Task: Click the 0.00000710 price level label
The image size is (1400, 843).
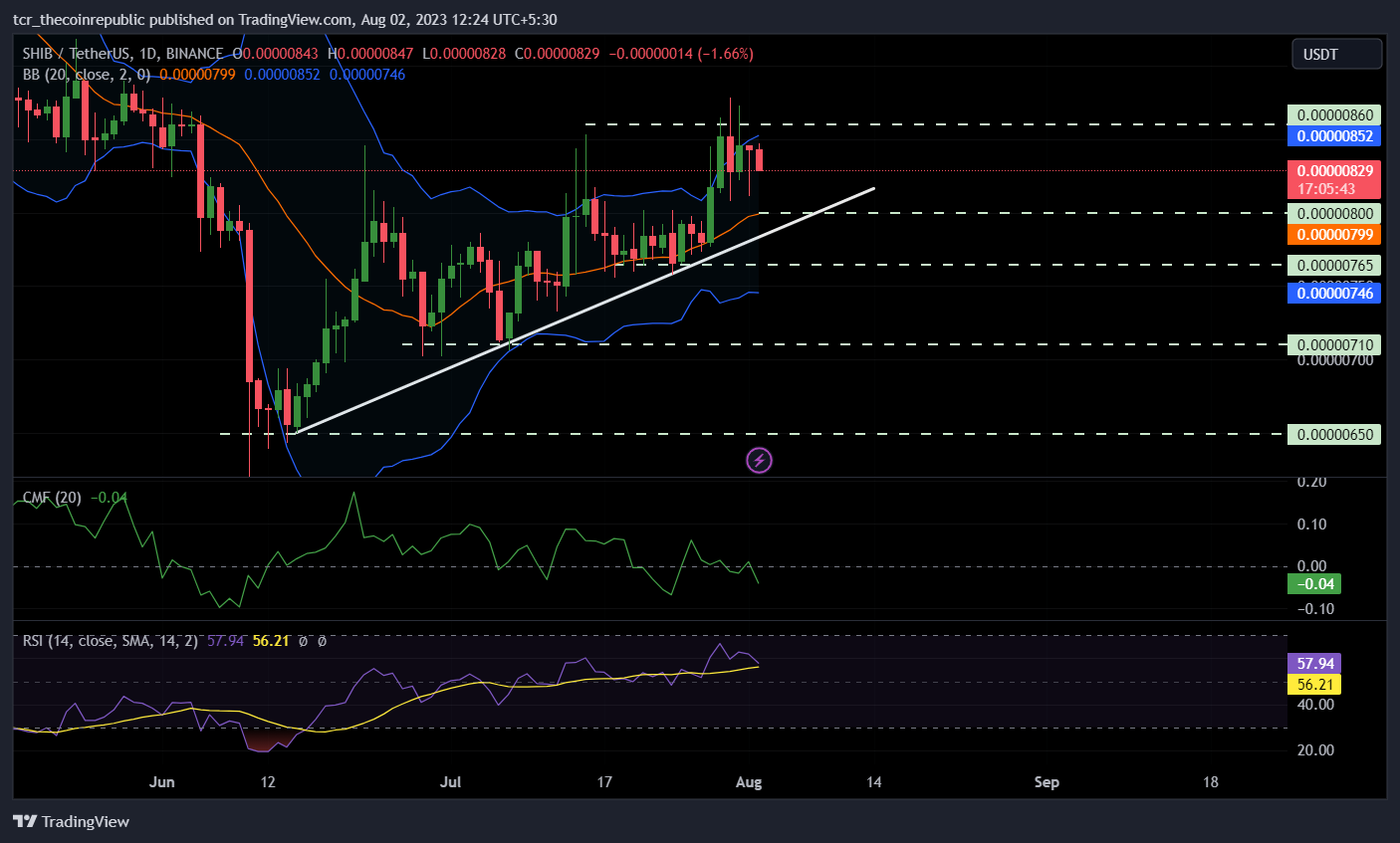Action: pyautogui.click(x=1334, y=345)
